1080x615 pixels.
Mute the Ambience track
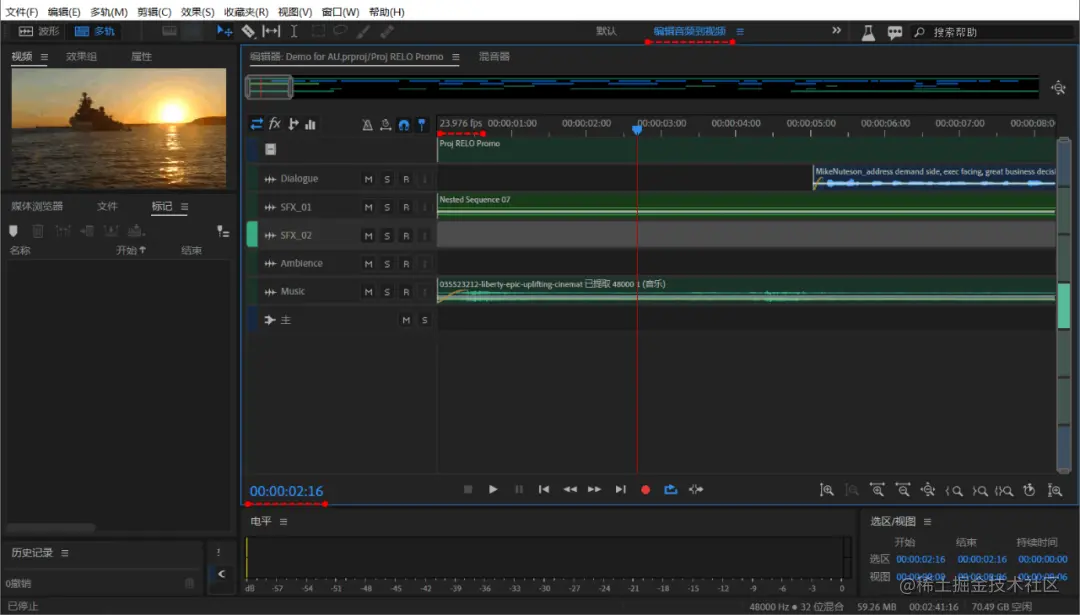click(x=368, y=264)
